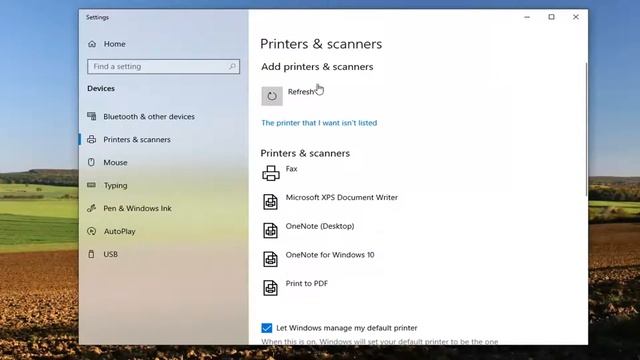Select the Fax device name
Viewport: 640px width, 360px height.
291,169
